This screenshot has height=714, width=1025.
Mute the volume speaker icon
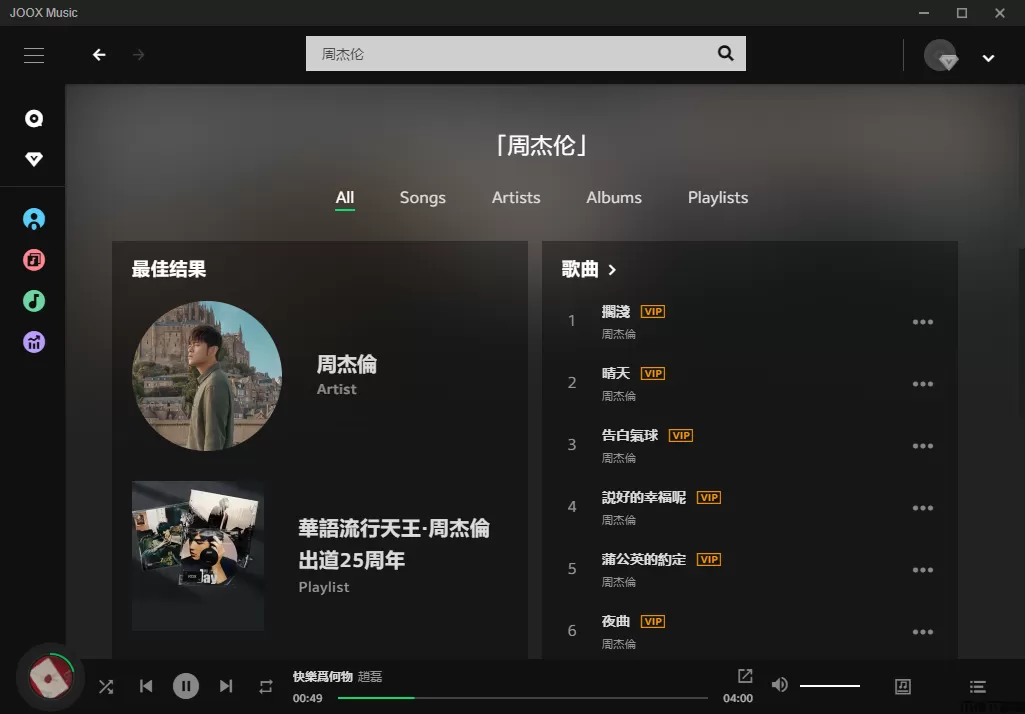[779, 685]
